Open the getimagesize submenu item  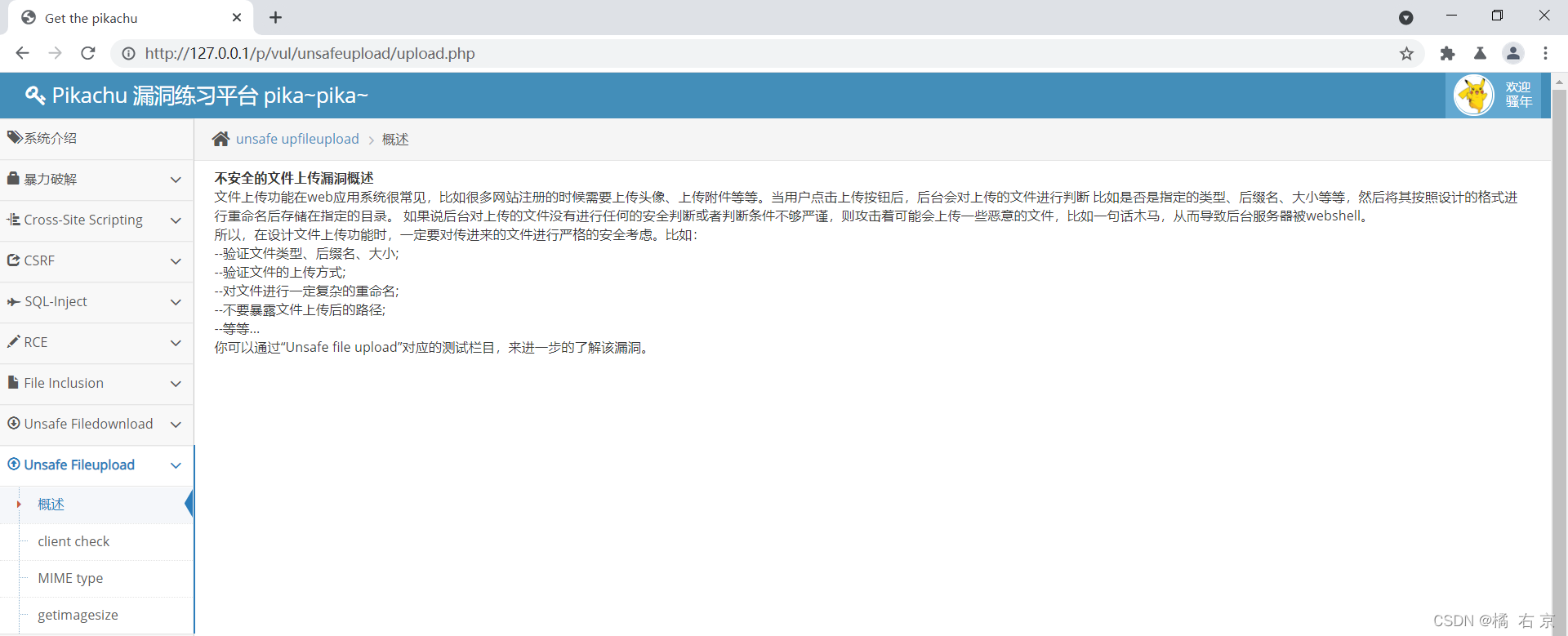click(96, 615)
